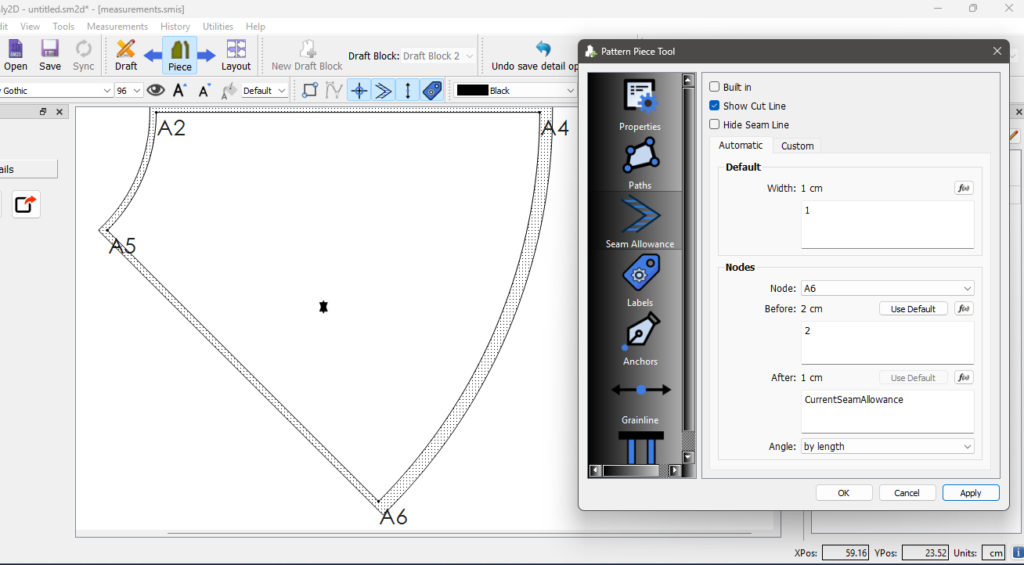1024x565 pixels.
Task: Open the Utilities menu
Action: click(218, 26)
